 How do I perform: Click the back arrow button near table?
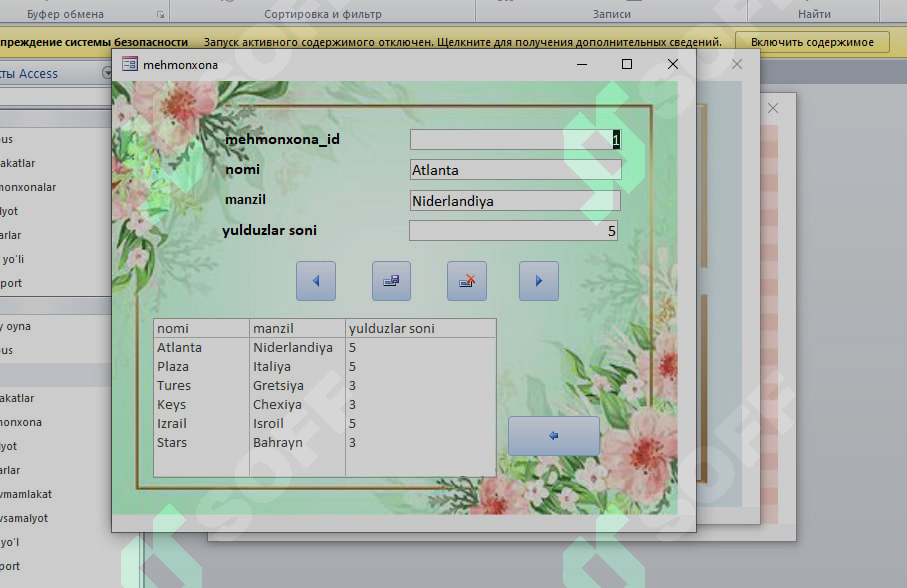[x=554, y=435]
